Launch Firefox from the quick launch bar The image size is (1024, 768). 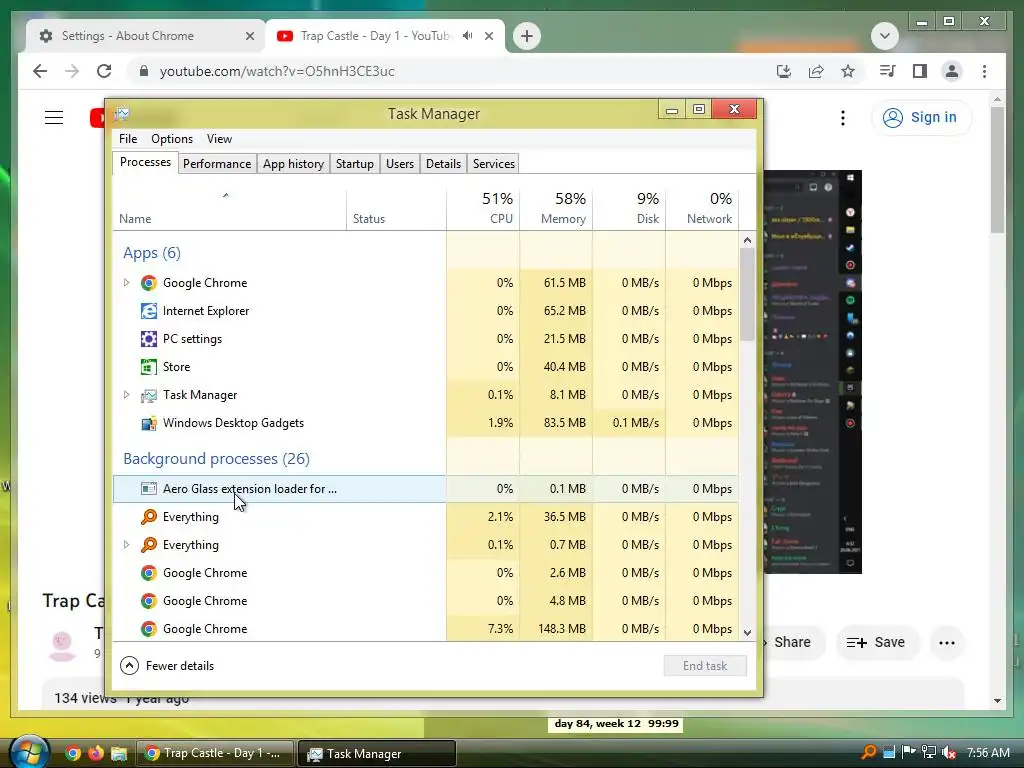(95, 754)
